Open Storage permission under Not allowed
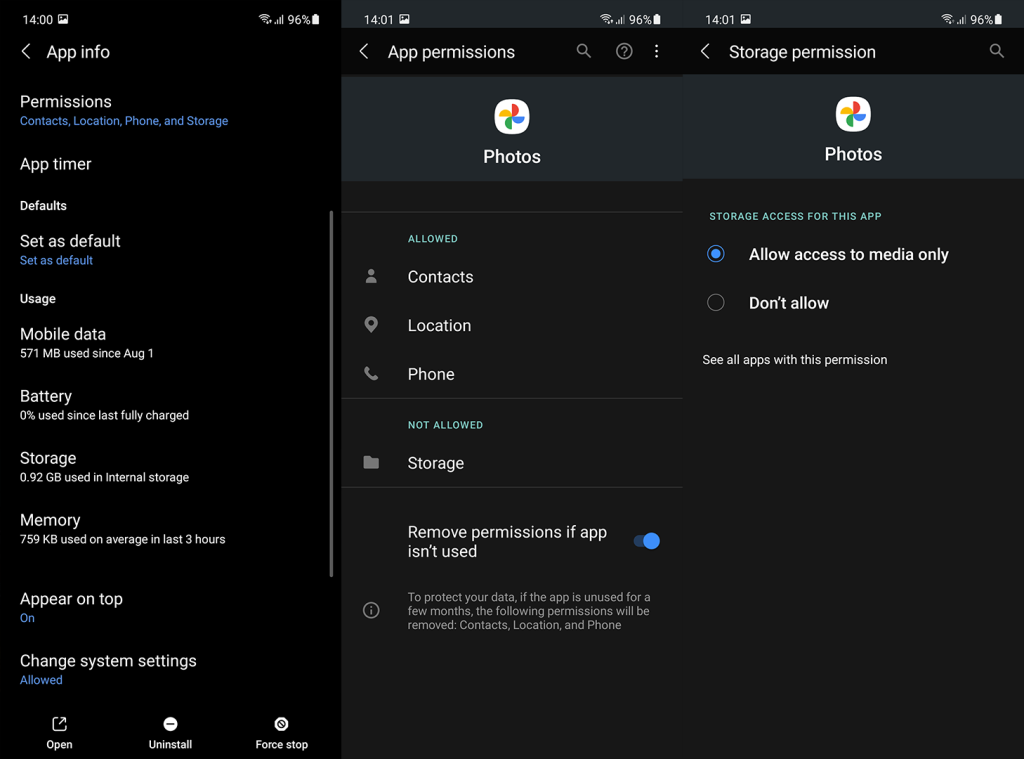 pos(512,462)
